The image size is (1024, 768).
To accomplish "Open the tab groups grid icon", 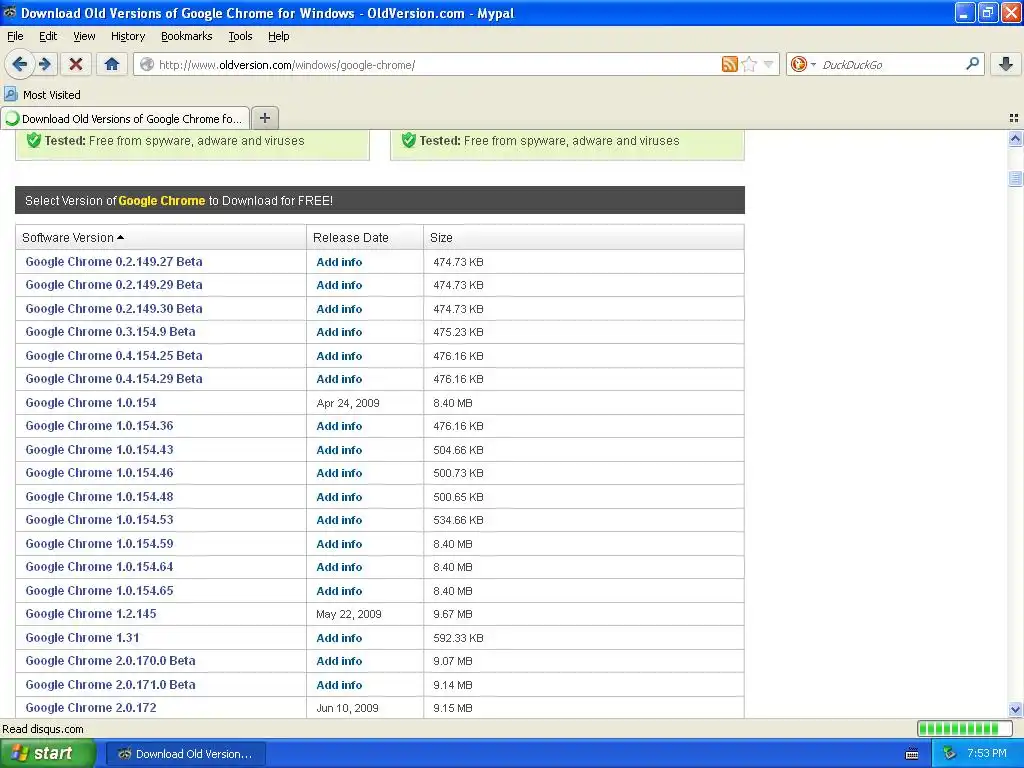I will (x=1014, y=118).
